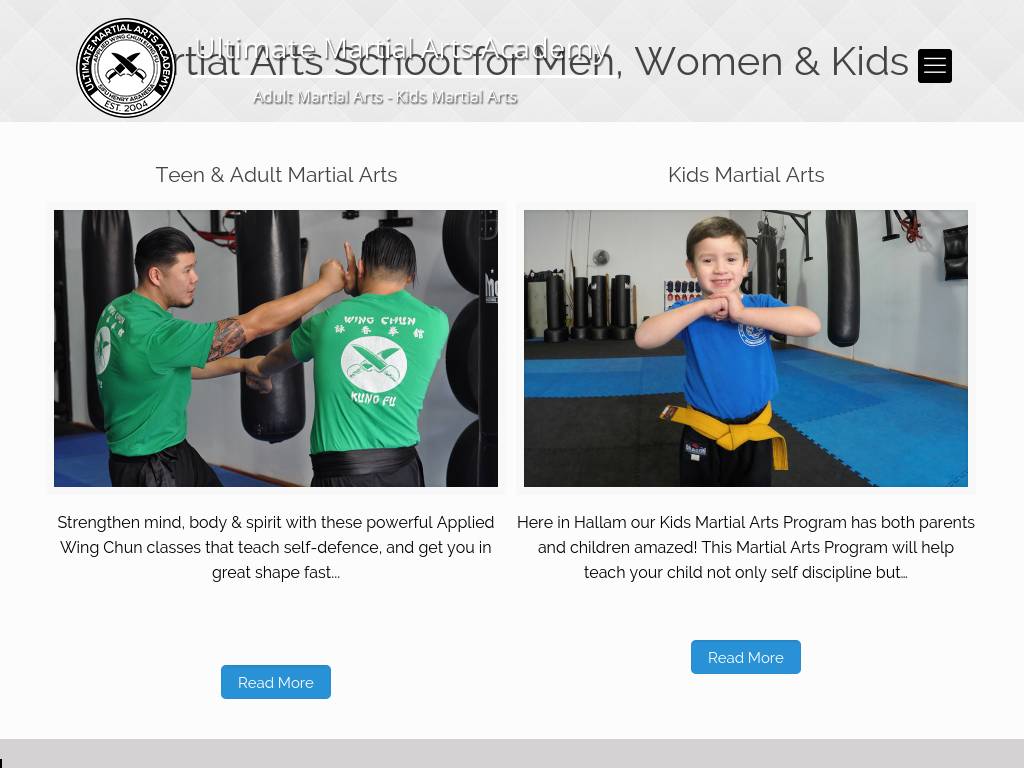This screenshot has height=768, width=1024.
Task: Open the hamburger navigation menu
Action: [x=935, y=66]
